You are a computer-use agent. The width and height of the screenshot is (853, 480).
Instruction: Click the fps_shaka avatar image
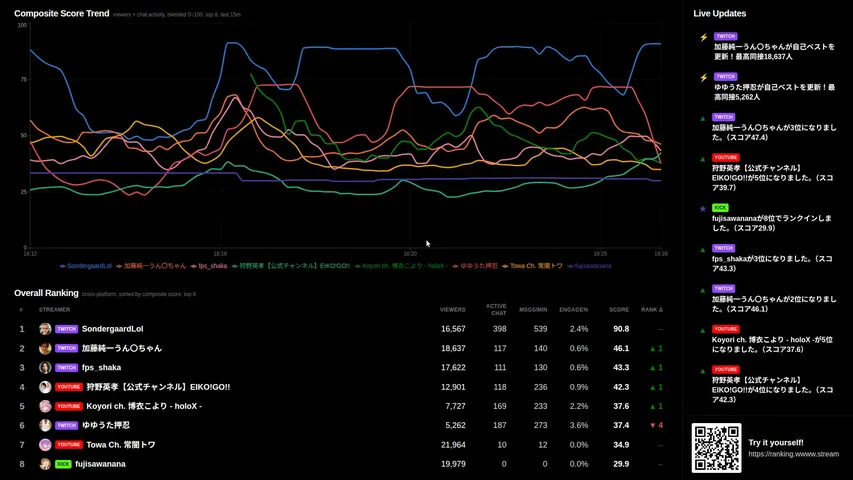pos(45,367)
